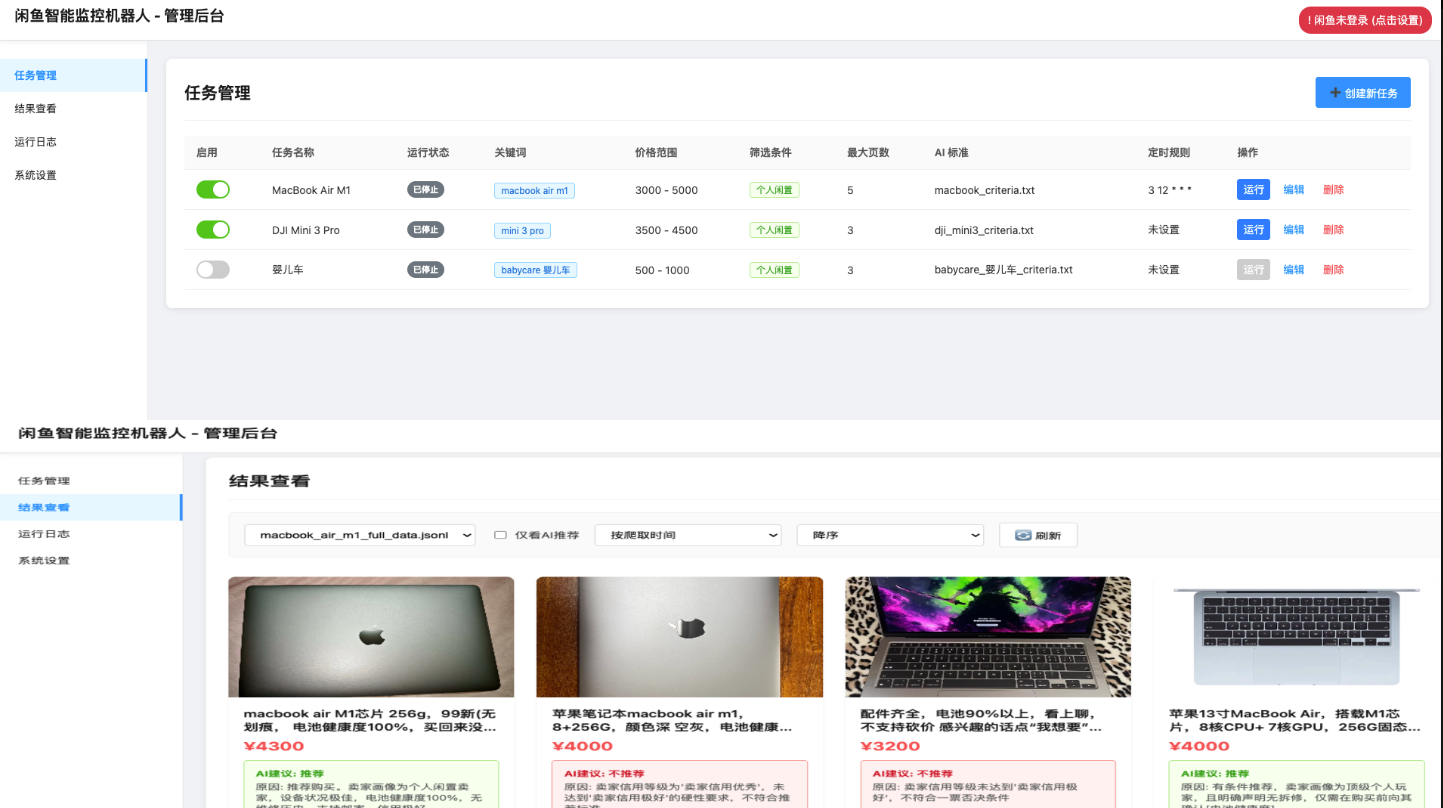Select 任务管理 in the task page sidebar

pos(73,76)
